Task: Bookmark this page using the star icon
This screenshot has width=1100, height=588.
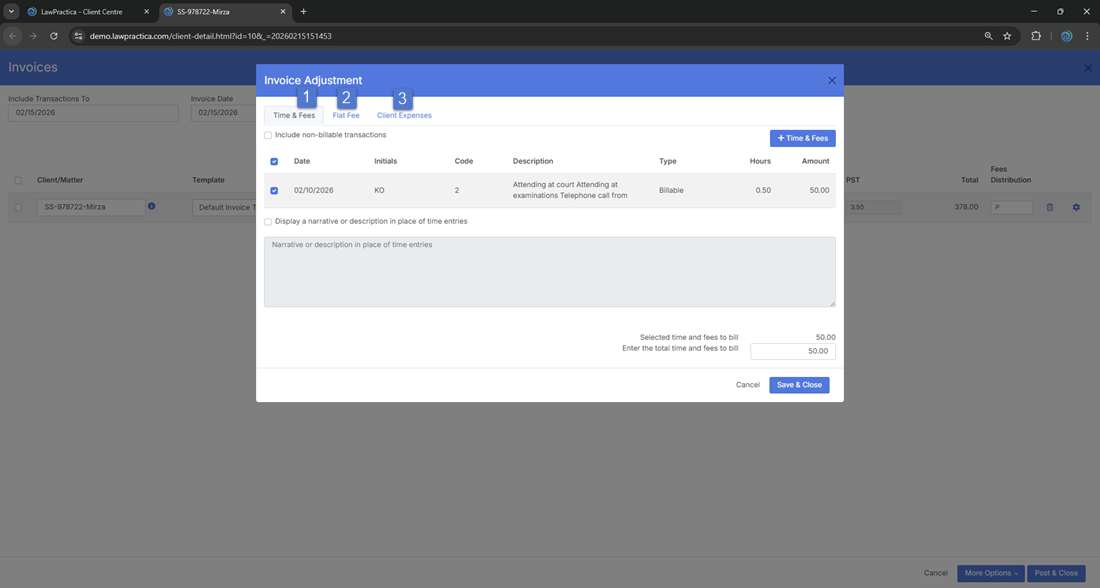Action: click(1007, 36)
